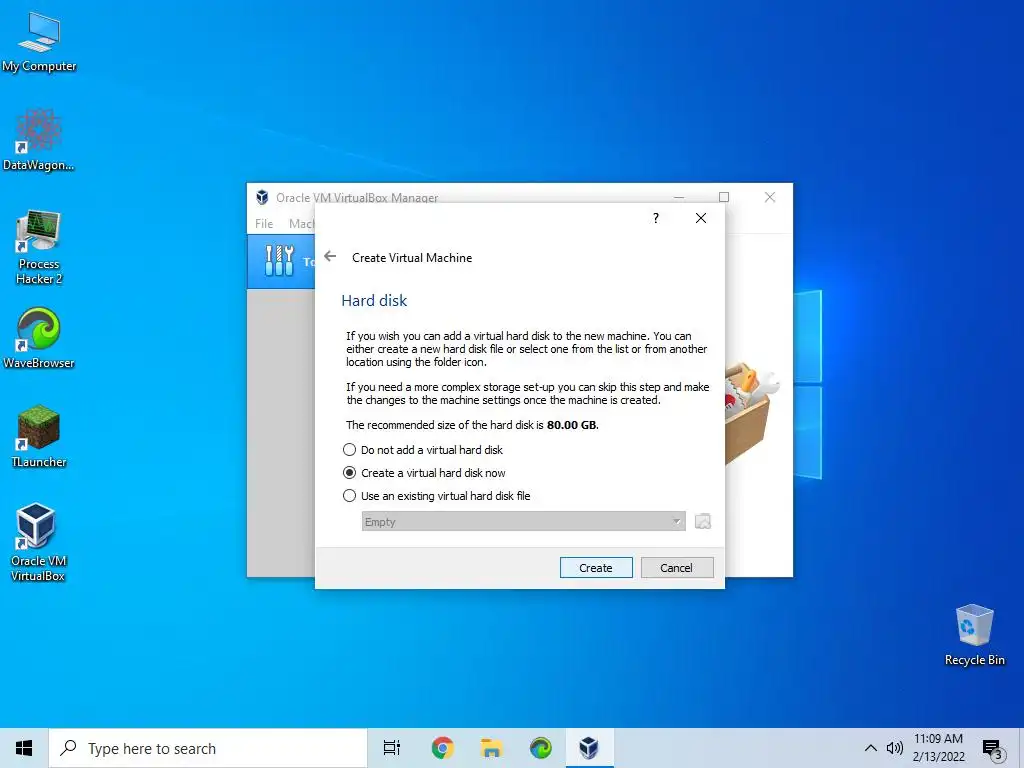1024x768 pixels.
Task: Click the Create button
Action: click(596, 568)
